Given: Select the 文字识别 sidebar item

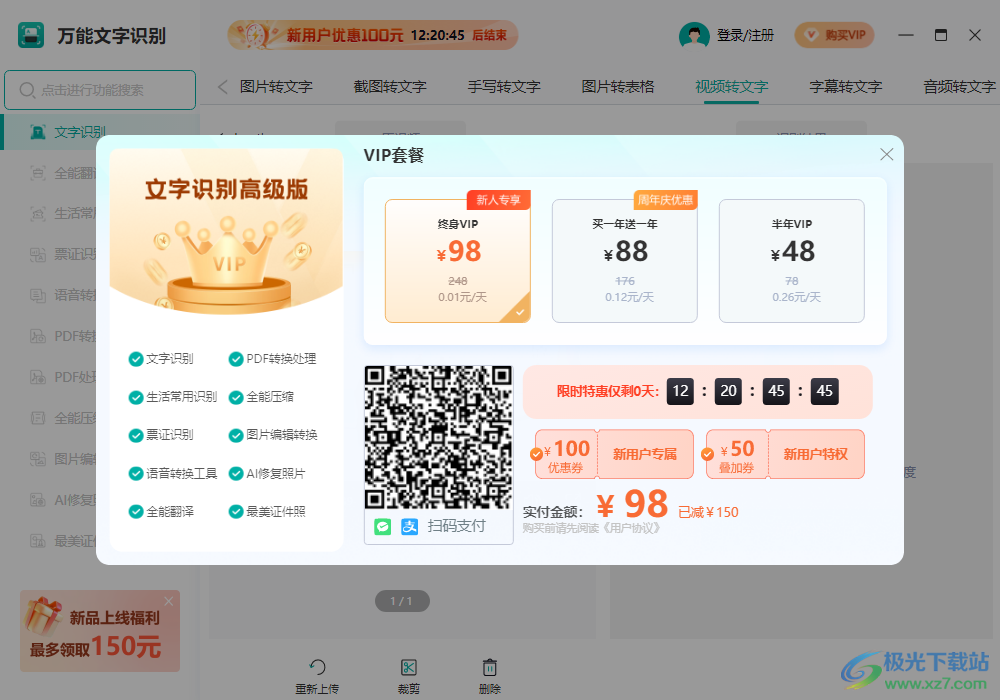Looking at the screenshot, I should [100, 132].
